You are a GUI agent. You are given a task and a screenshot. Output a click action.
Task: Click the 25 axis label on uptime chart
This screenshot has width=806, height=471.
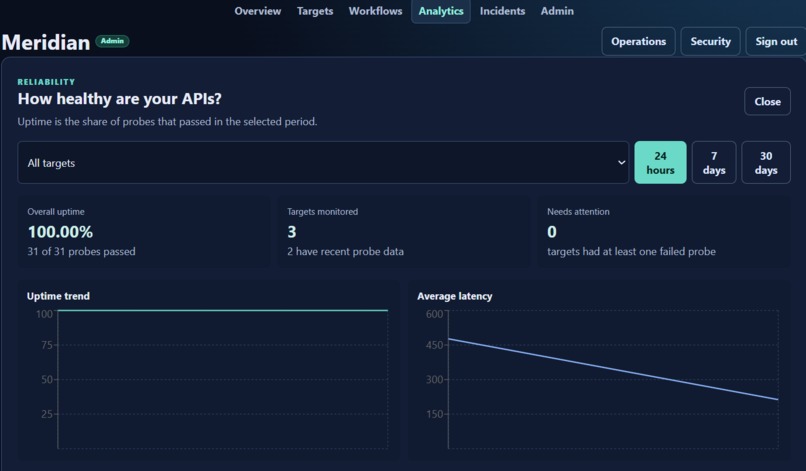(x=47, y=414)
